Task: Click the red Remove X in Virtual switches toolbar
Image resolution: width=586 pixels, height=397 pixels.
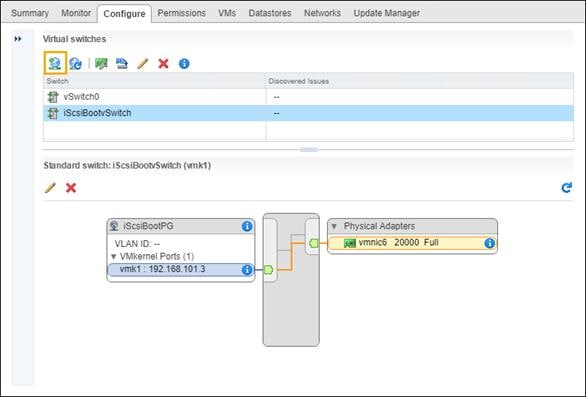Action: (163, 64)
